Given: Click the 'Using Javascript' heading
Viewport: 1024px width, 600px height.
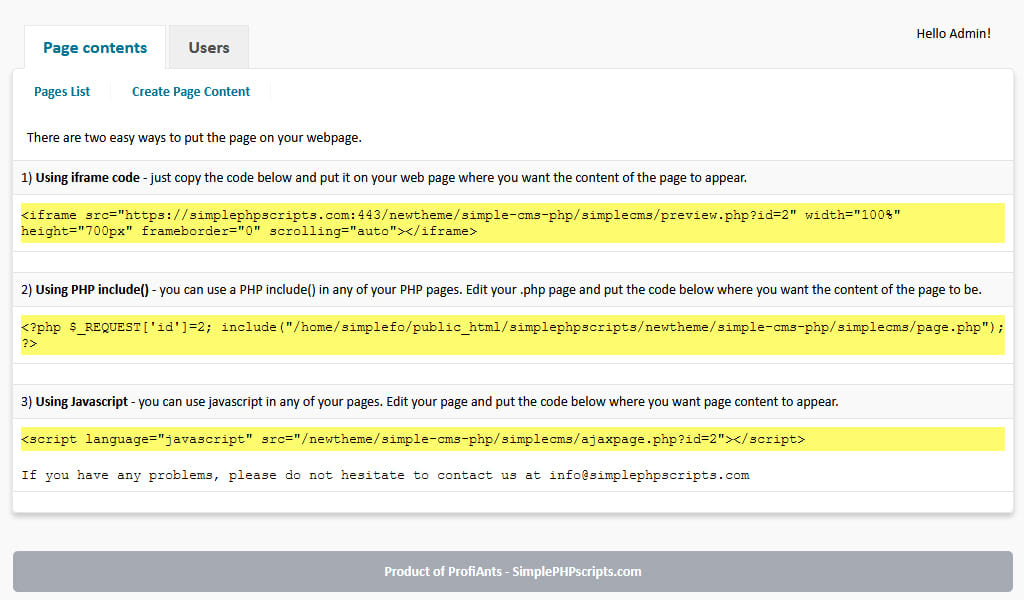Looking at the screenshot, I should (82, 402).
